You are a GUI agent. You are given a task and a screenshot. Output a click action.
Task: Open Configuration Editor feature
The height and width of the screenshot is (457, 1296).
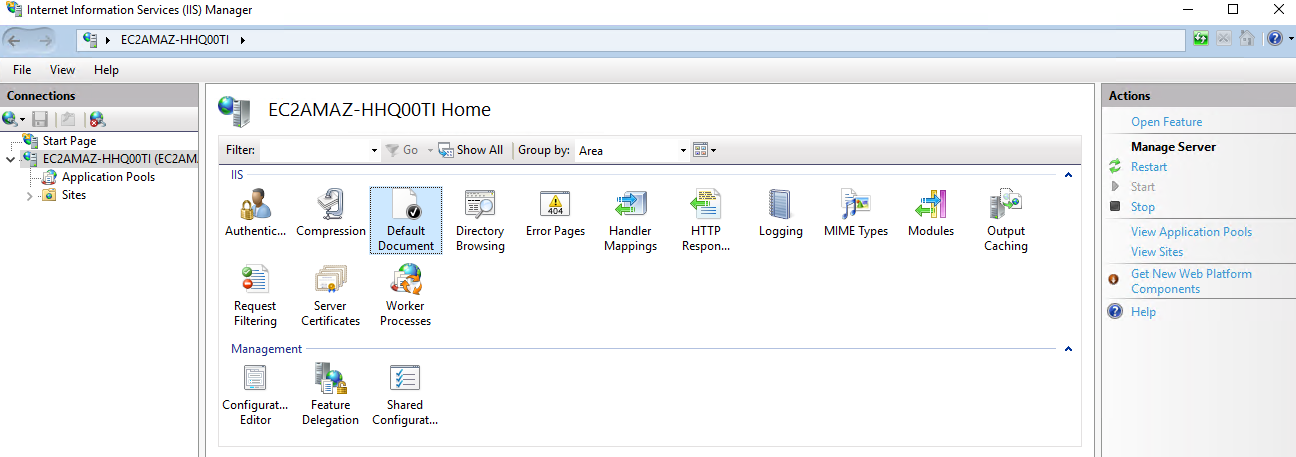click(x=255, y=395)
